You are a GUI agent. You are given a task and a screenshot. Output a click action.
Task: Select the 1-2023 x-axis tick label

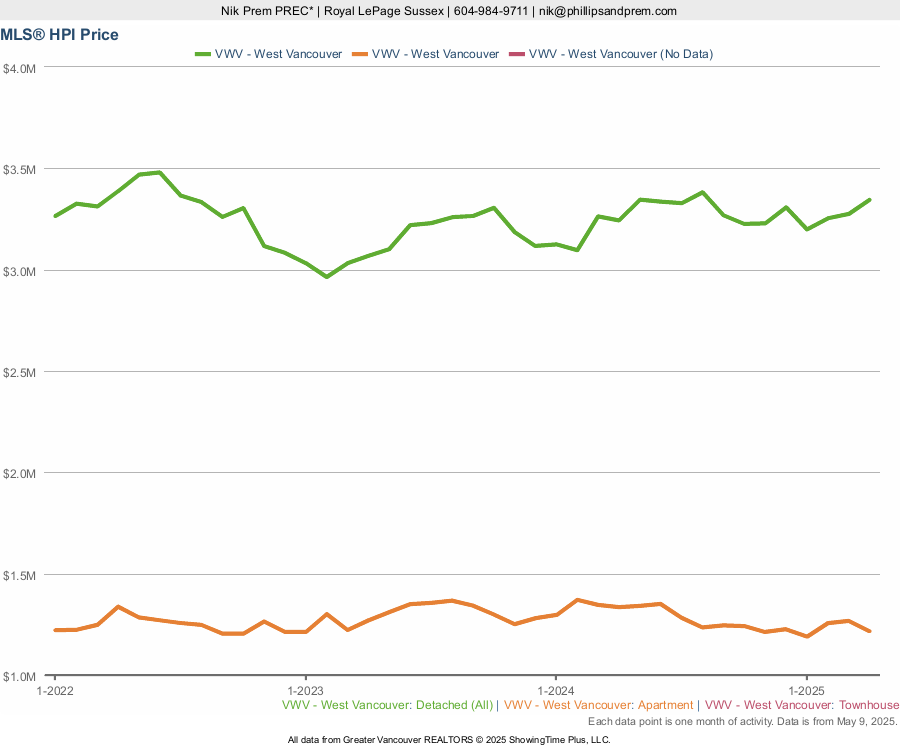(x=305, y=691)
